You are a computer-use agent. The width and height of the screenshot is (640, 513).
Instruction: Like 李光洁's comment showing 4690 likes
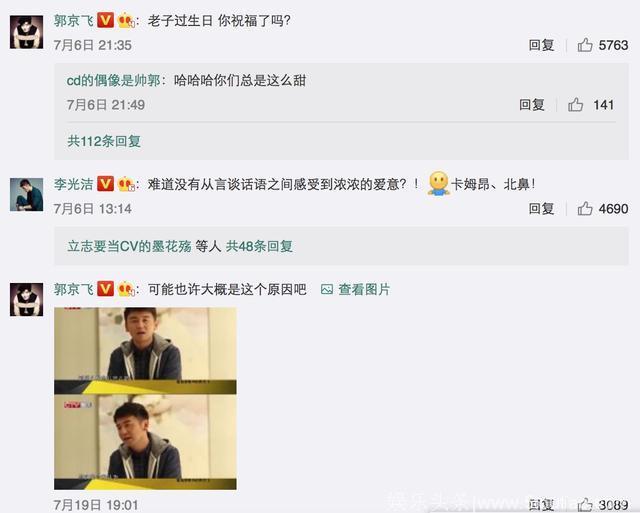pyautogui.click(x=585, y=209)
